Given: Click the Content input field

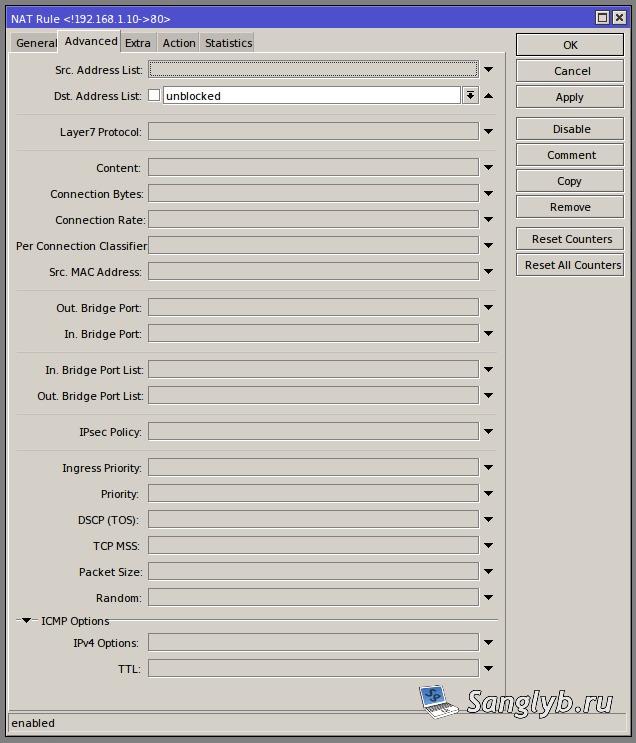Looking at the screenshot, I should click(313, 167).
